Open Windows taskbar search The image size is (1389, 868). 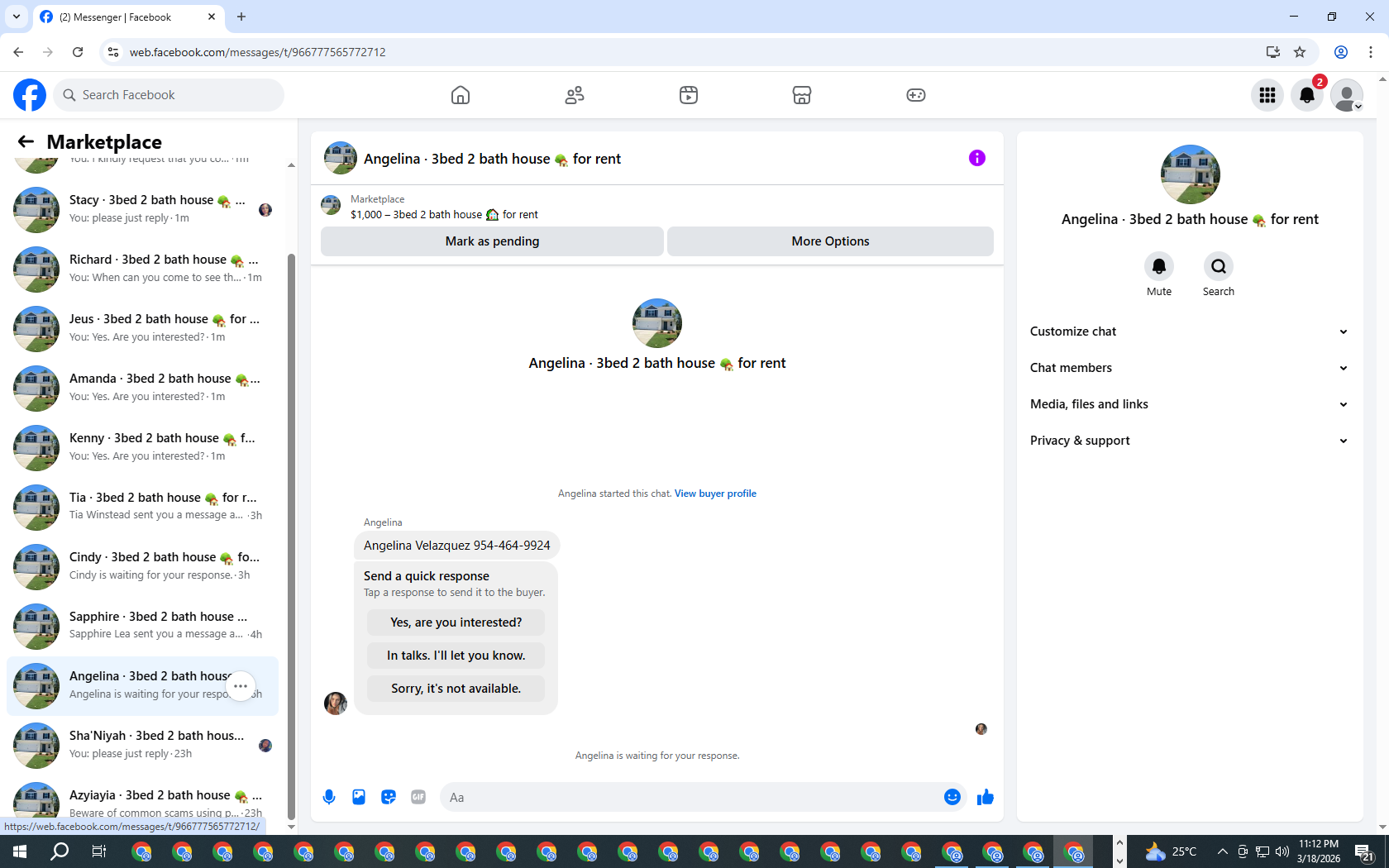[x=60, y=851]
